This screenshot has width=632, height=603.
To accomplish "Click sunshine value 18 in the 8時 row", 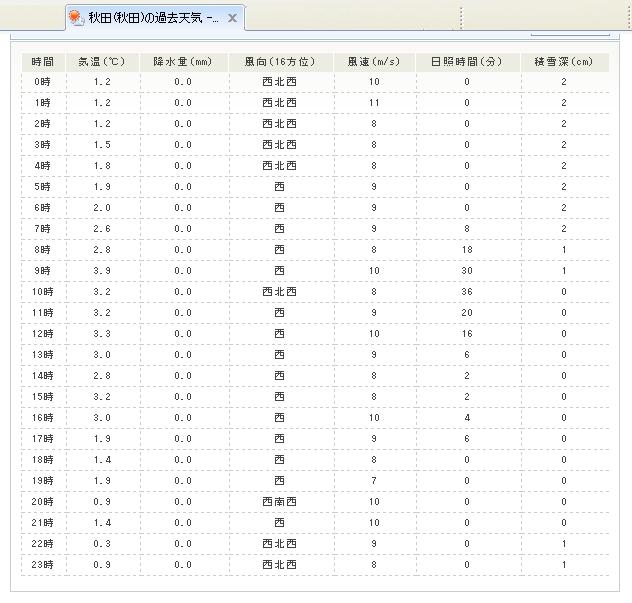I will point(467,250).
